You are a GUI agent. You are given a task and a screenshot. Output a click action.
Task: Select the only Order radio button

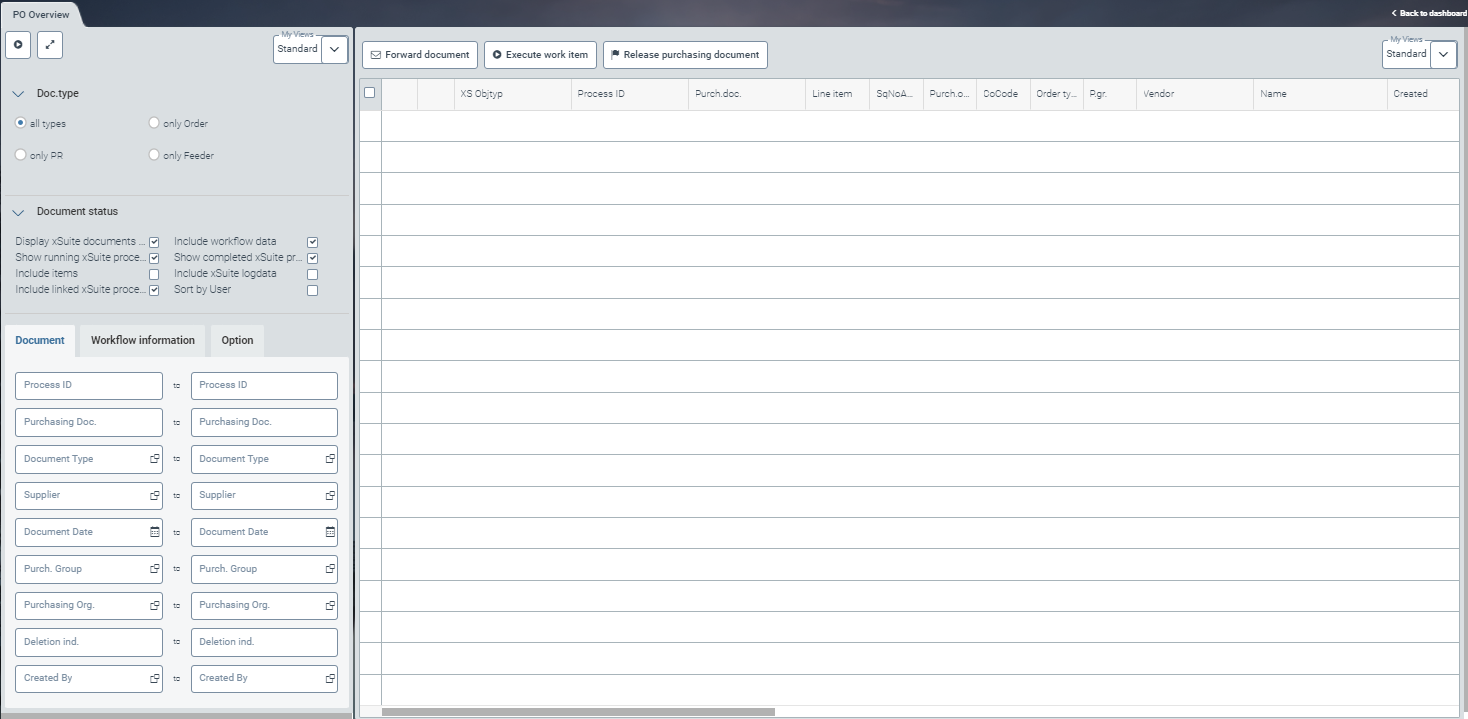[153, 123]
